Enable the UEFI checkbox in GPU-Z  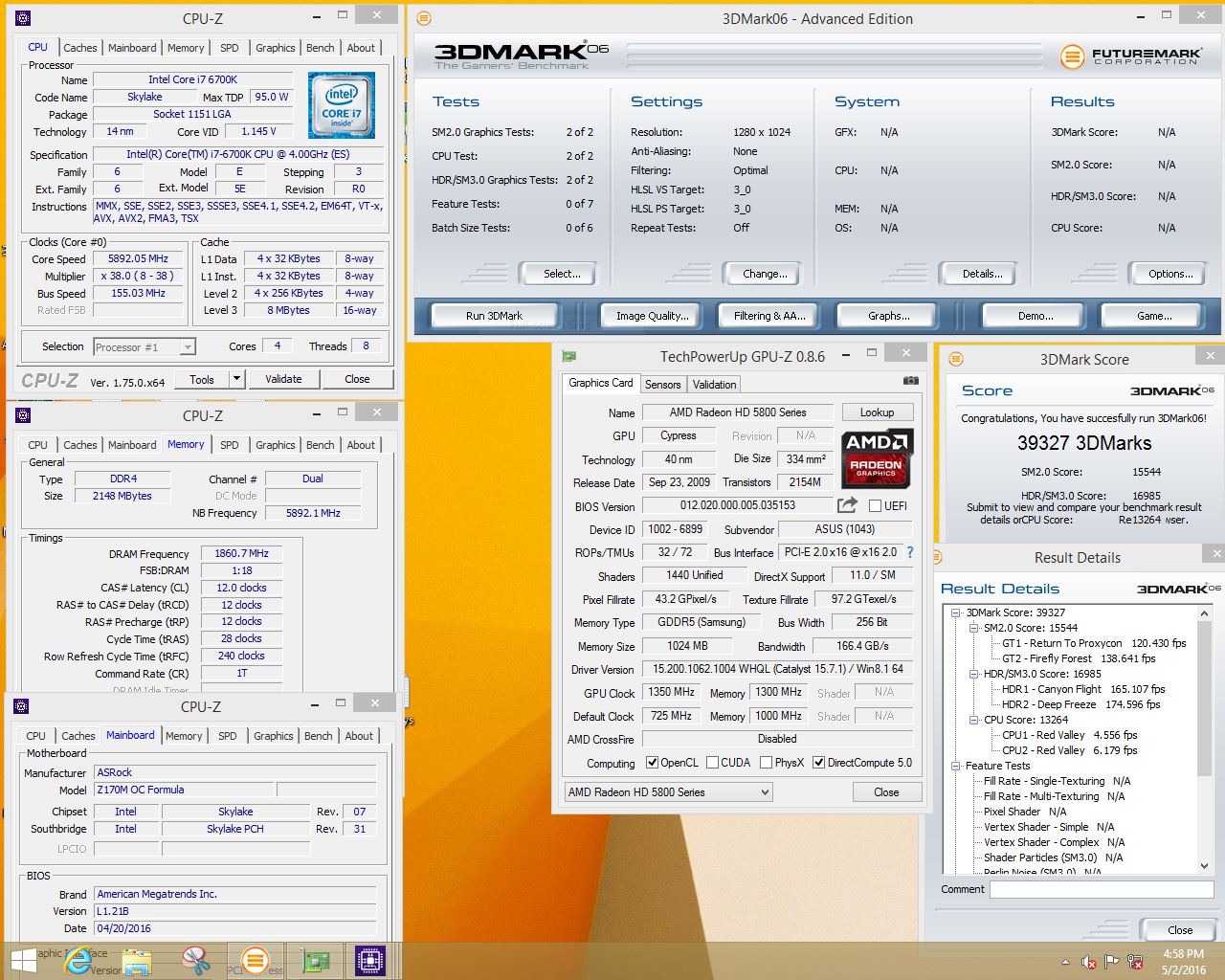click(875, 505)
